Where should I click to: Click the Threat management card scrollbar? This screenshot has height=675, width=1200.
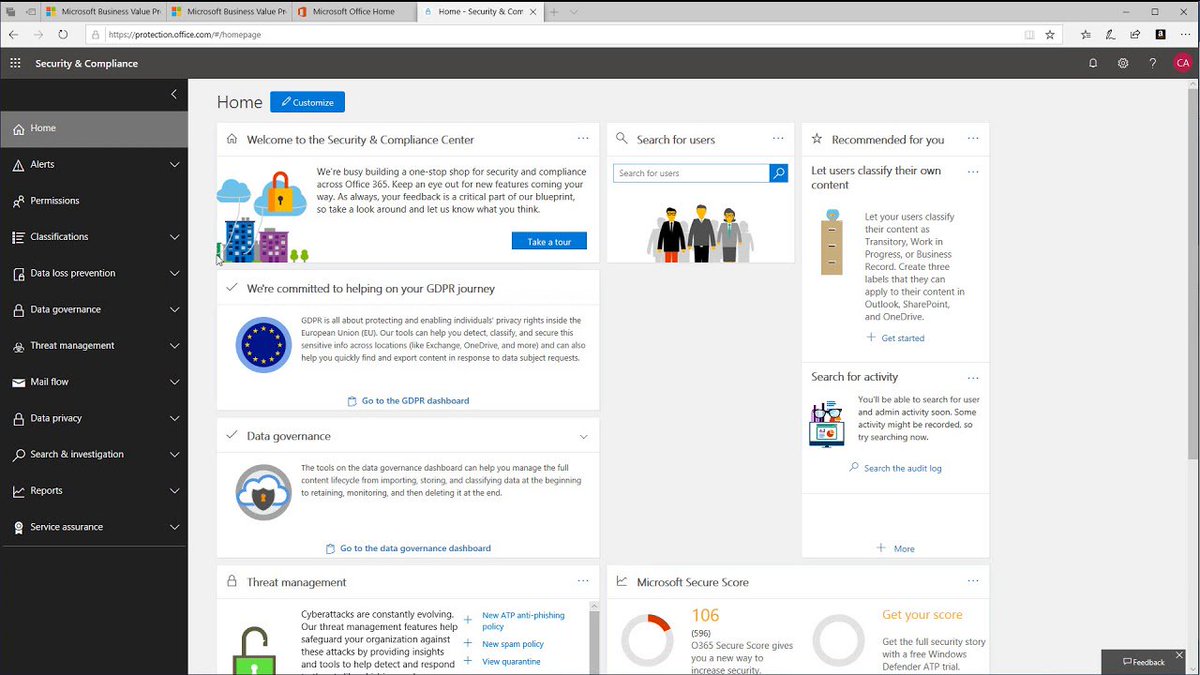594,638
